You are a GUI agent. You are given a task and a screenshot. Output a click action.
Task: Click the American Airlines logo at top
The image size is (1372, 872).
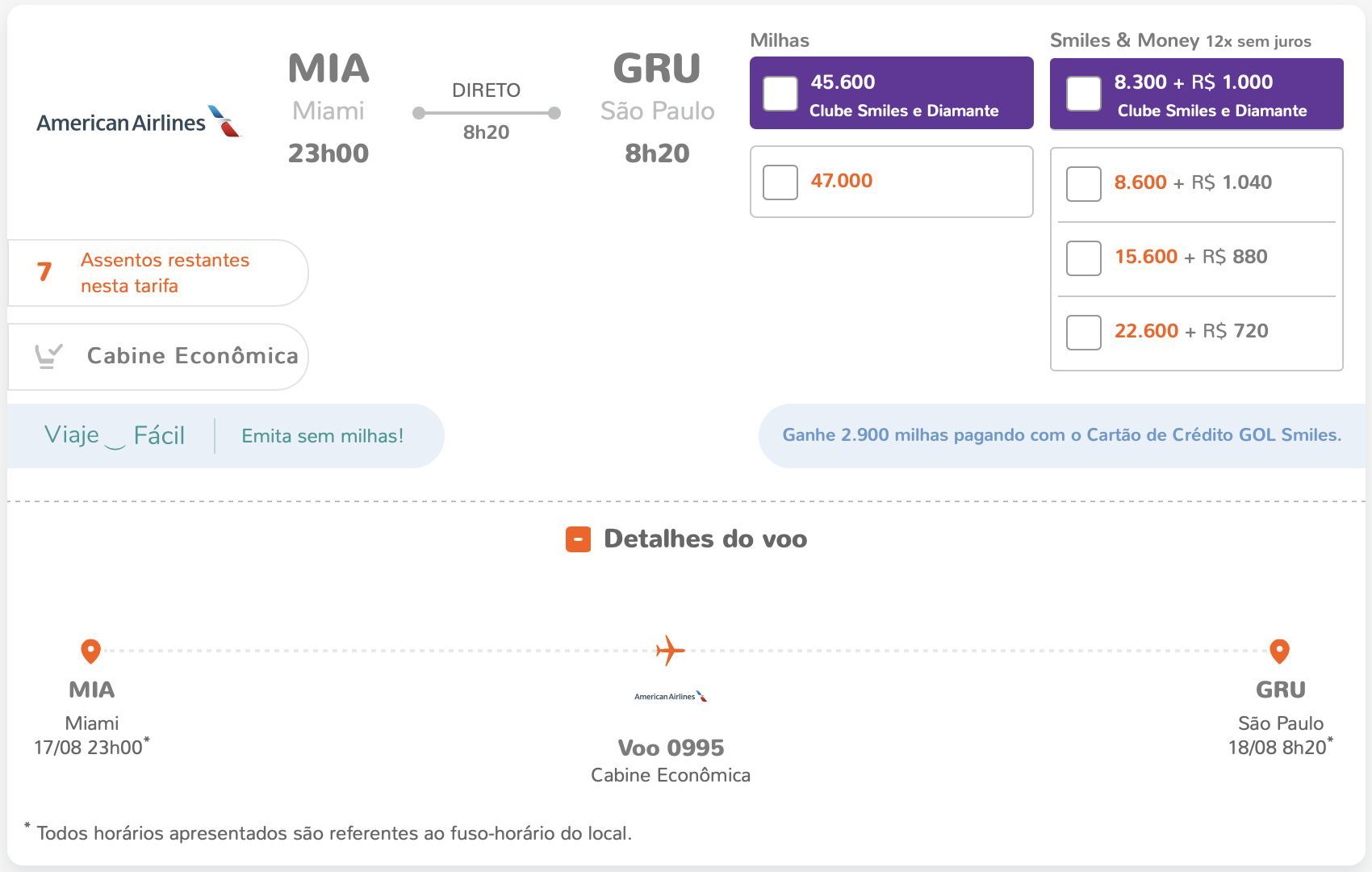pos(138,122)
